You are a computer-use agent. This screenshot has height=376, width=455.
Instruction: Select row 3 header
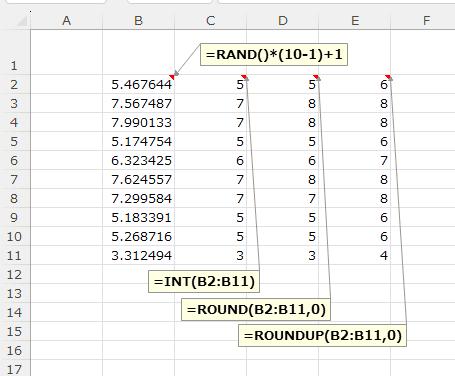pyautogui.click(x=15, y=103)
